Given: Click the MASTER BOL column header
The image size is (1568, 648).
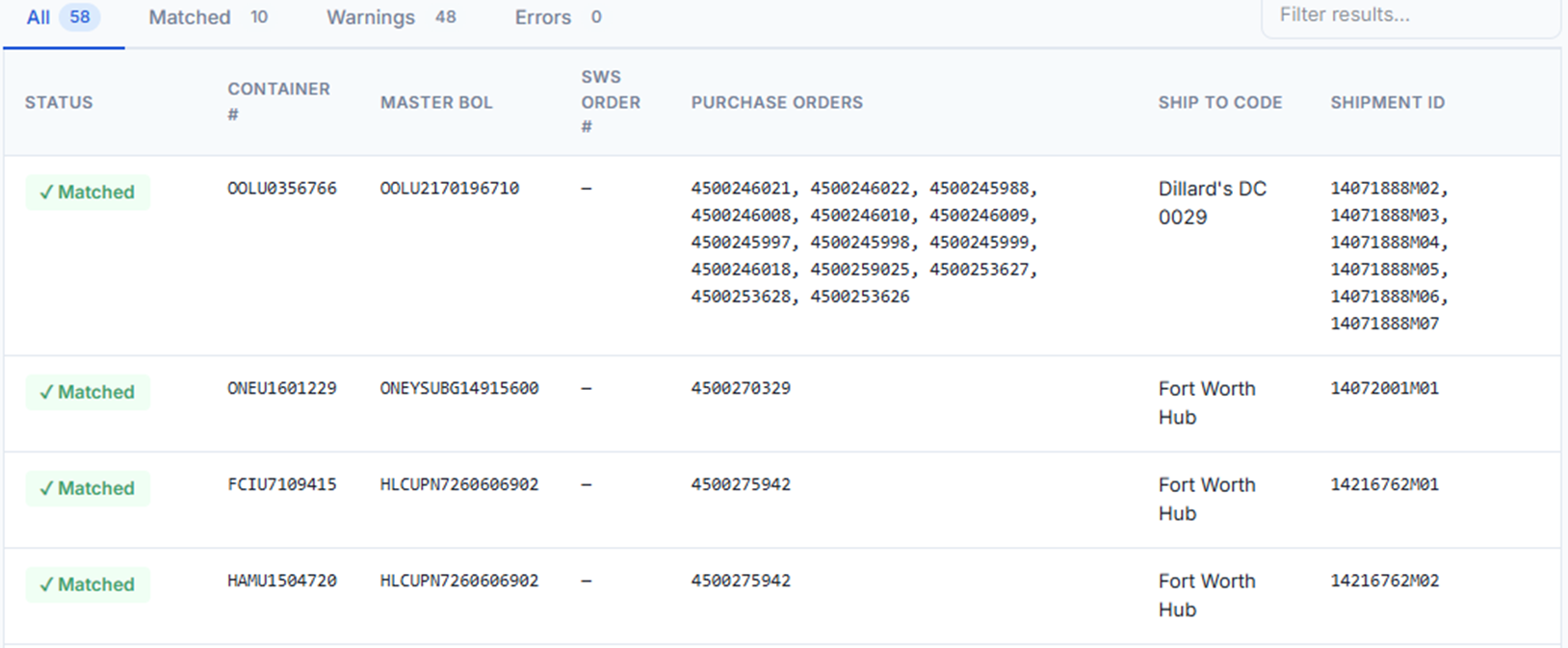Looking at the screenshot, I should pyautogui.click(x=436, y=102).
